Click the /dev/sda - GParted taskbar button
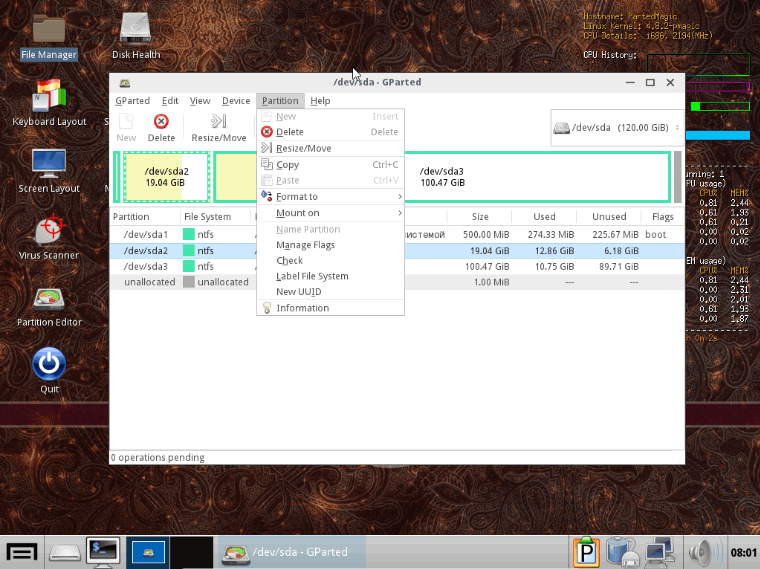This screenshot has width=760, height=569. click(x=291, y=552)
